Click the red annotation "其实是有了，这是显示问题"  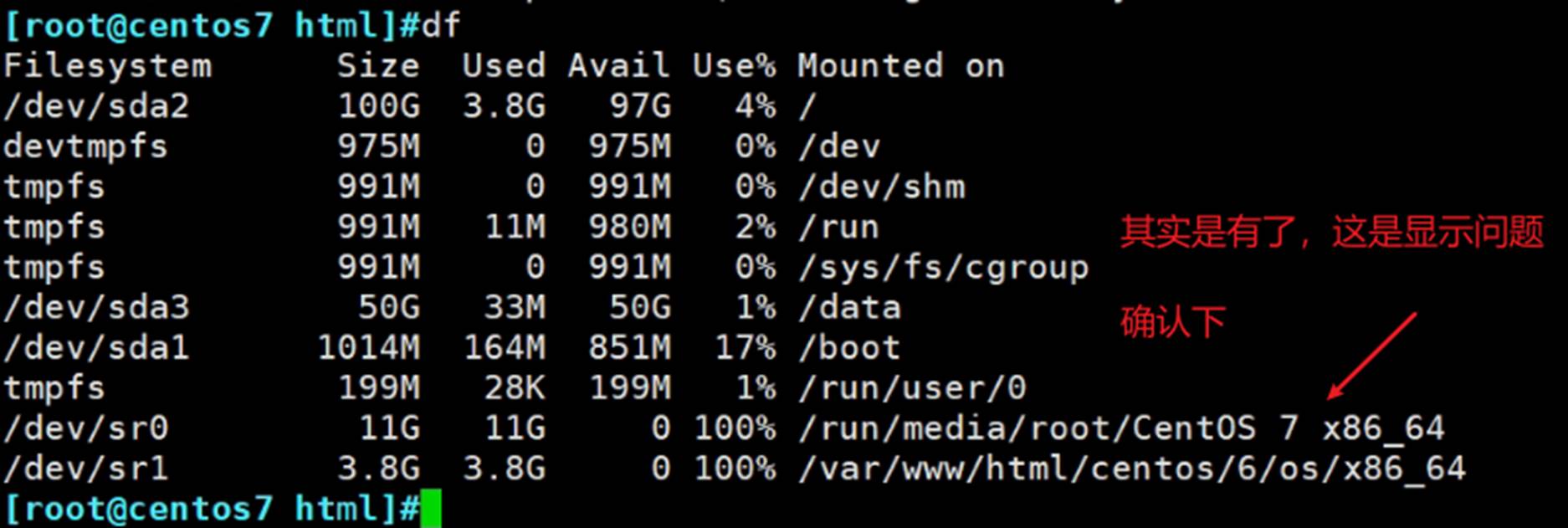click(x=1331, y=232)
